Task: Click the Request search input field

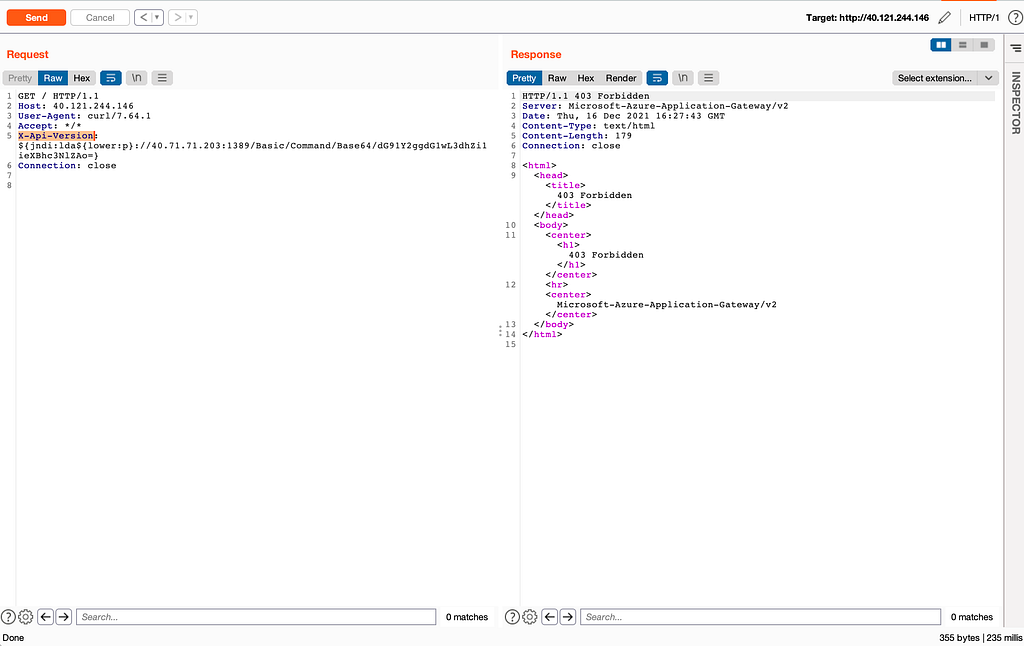Action: coord(256,617)
